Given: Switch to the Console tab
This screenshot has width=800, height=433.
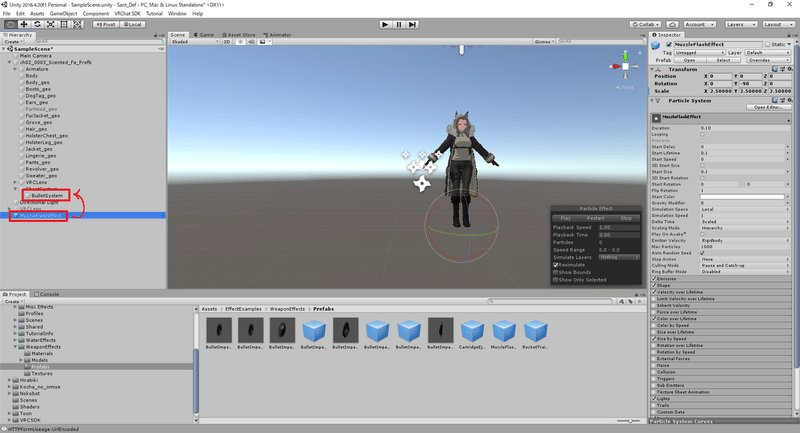Looking at the screenshot, I should pos(46,294).
